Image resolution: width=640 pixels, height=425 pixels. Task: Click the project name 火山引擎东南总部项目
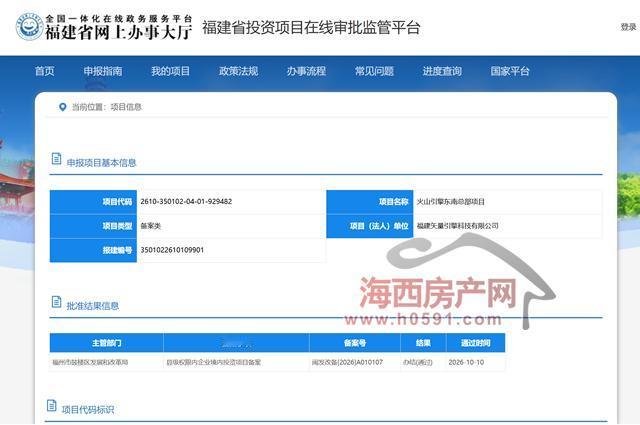click(451, 202)
